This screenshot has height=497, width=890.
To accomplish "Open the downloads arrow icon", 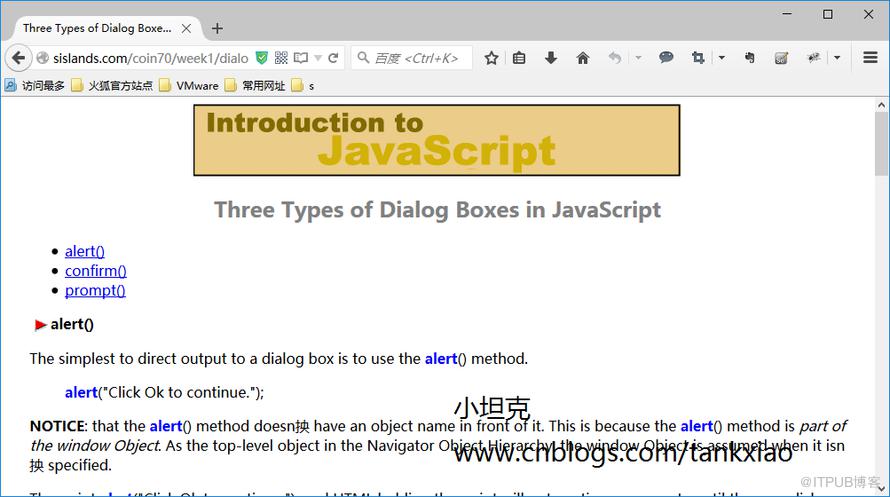I will 551,58.
